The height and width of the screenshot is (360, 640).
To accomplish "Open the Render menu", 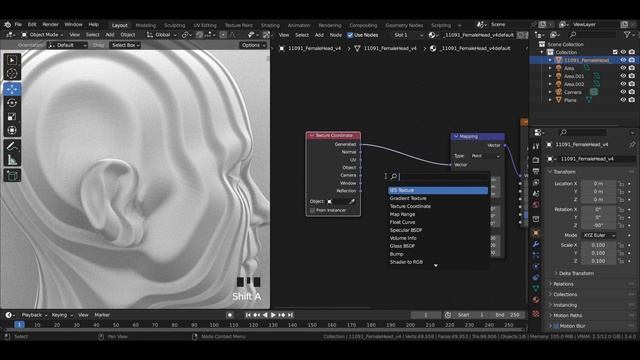I will [x=50, y=24].
